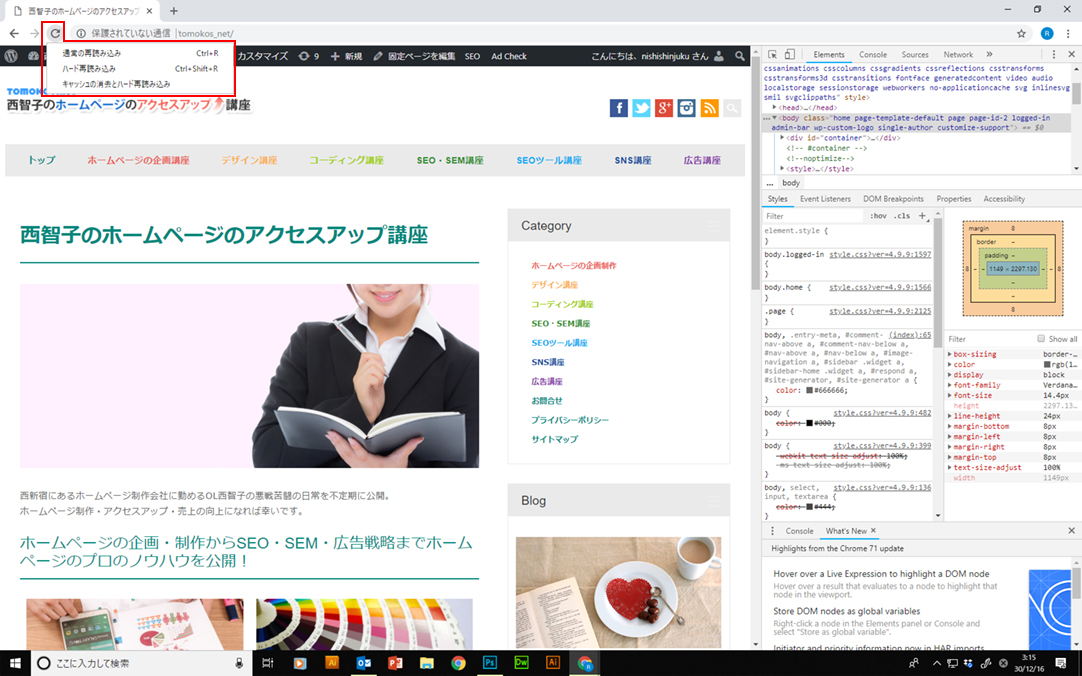Toggle the :hov element state button
1082x676 pixels.
point(878,216)
